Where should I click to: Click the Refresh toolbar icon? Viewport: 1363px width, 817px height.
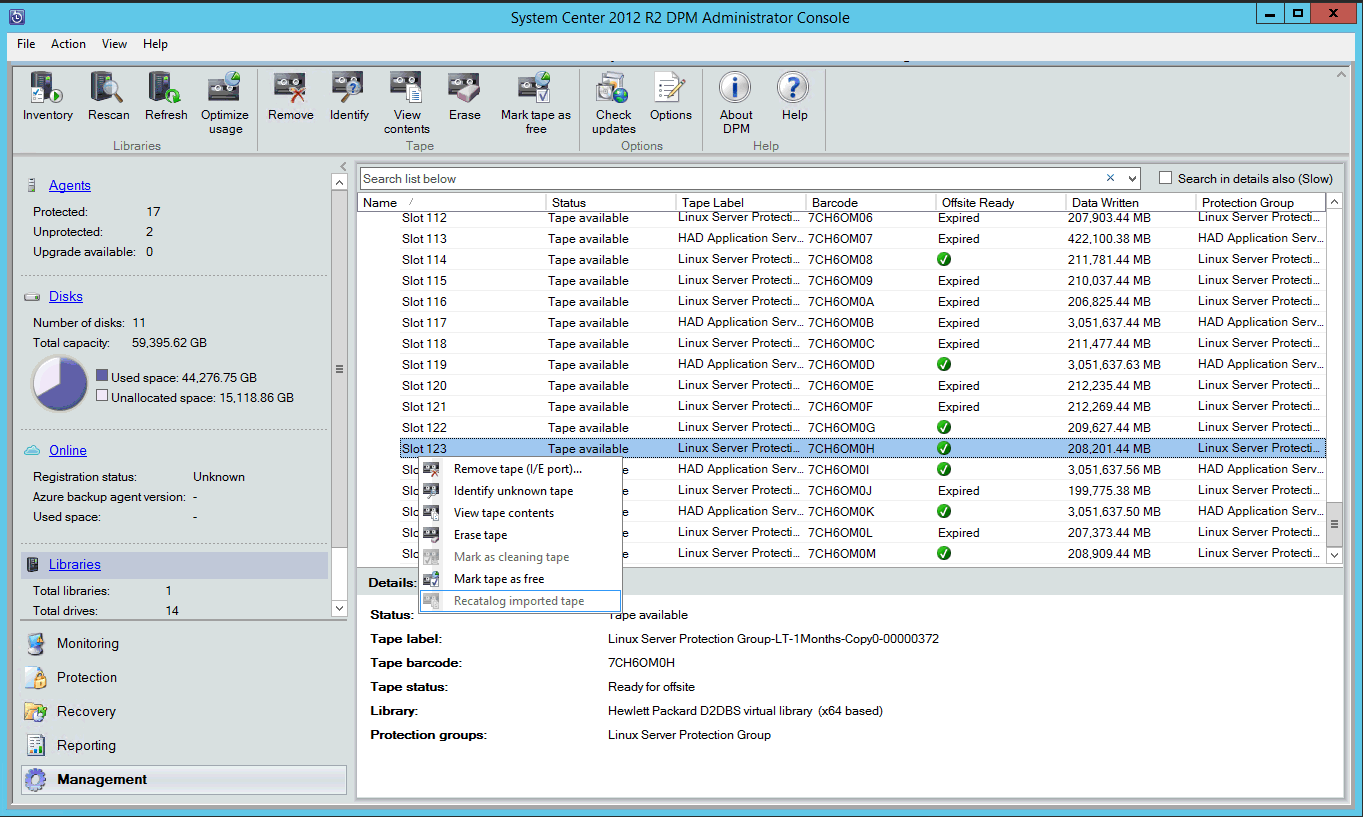(165, 88)
